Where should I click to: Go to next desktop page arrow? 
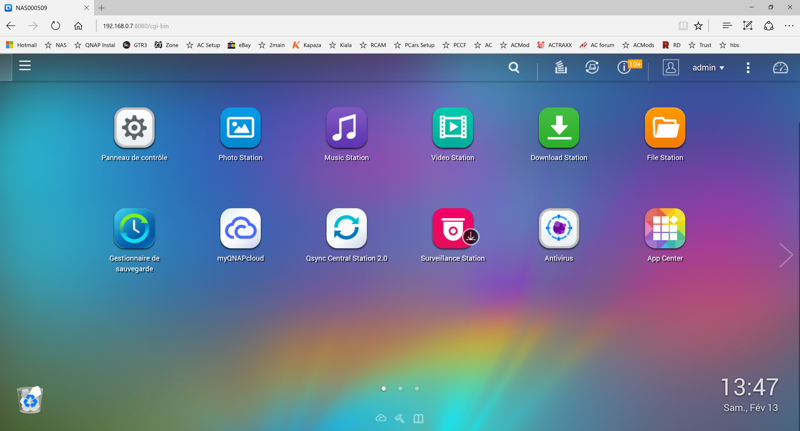click(786, 255)
